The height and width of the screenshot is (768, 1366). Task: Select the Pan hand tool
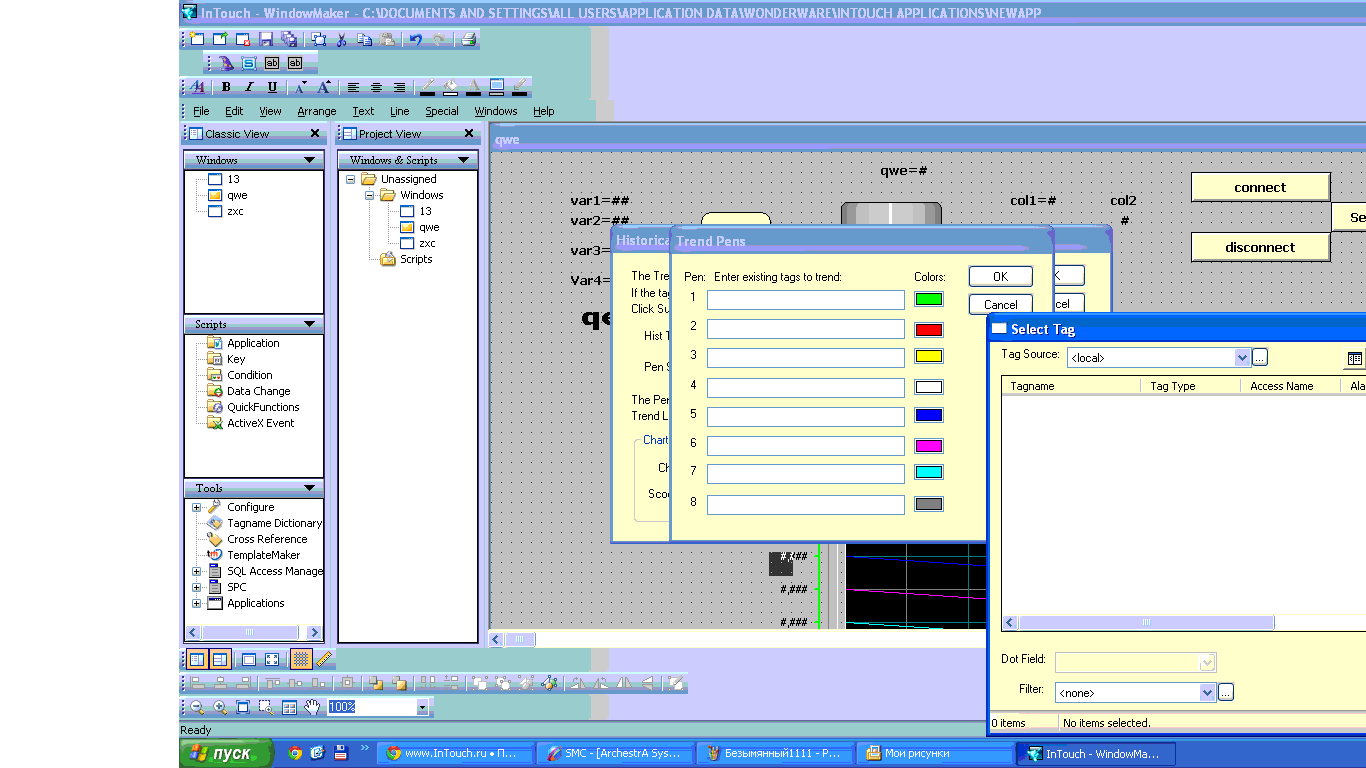pyautogui.click(x=312, y=707)
